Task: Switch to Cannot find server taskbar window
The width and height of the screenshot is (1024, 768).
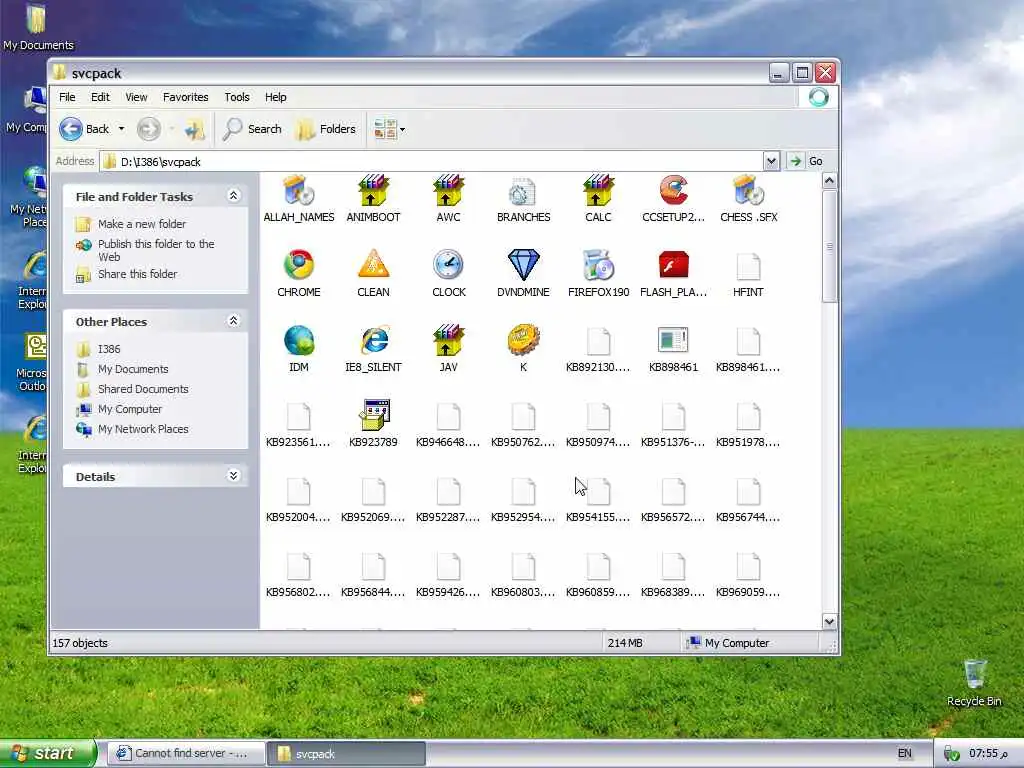Action: tap(185, 754)
